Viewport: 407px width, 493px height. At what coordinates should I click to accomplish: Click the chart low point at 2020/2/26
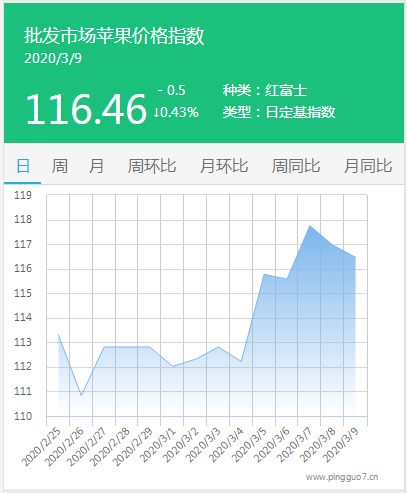tap(81, 396)
